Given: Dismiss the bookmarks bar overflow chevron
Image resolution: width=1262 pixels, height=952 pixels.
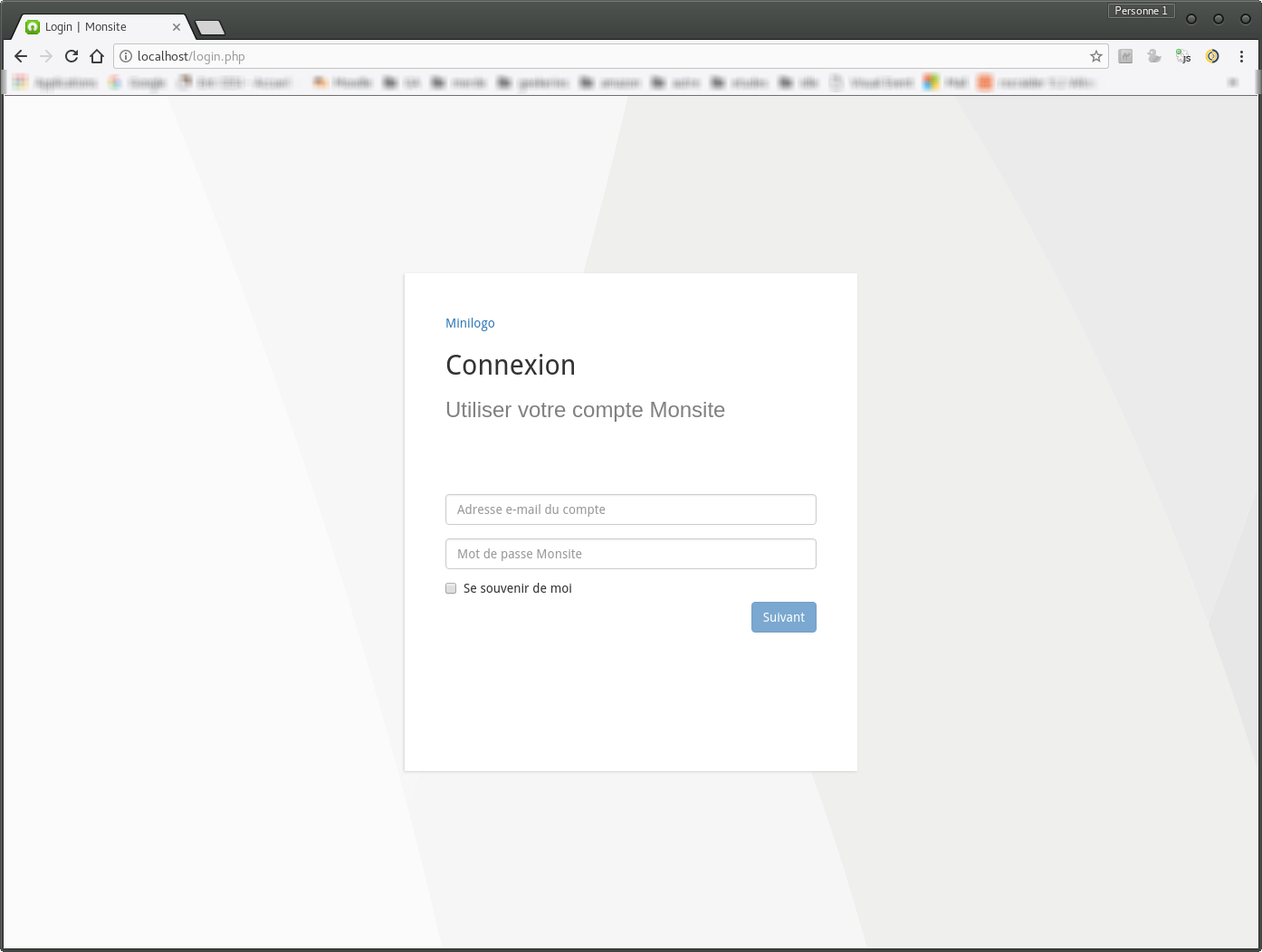Looking at the screenshot, I should (1232, 82).
